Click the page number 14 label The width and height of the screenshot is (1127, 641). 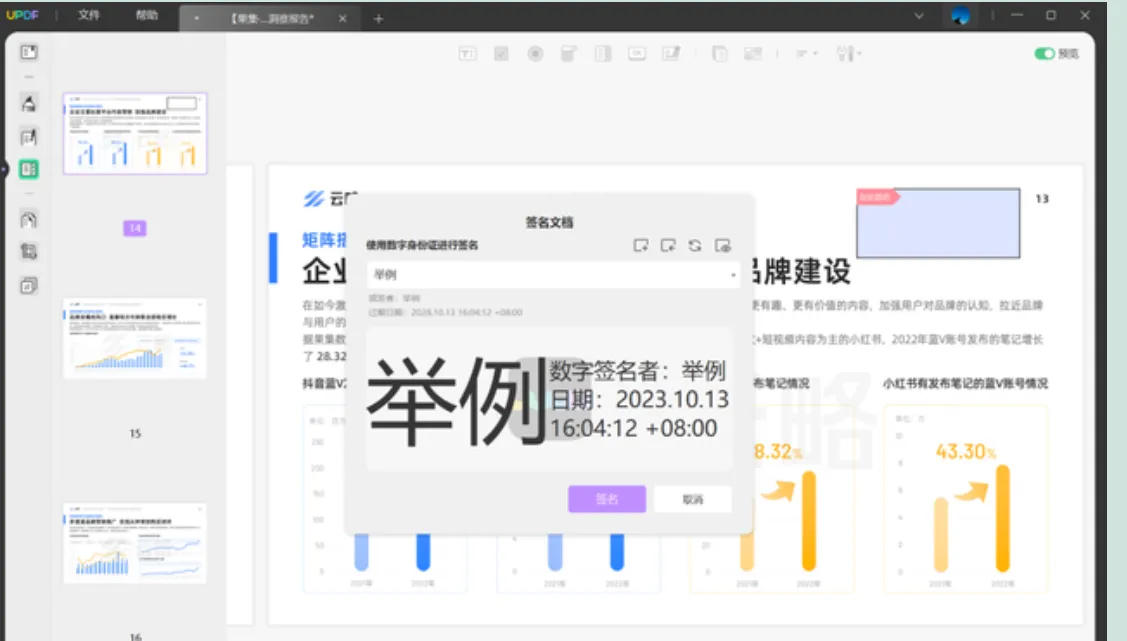tap(135, 229)
